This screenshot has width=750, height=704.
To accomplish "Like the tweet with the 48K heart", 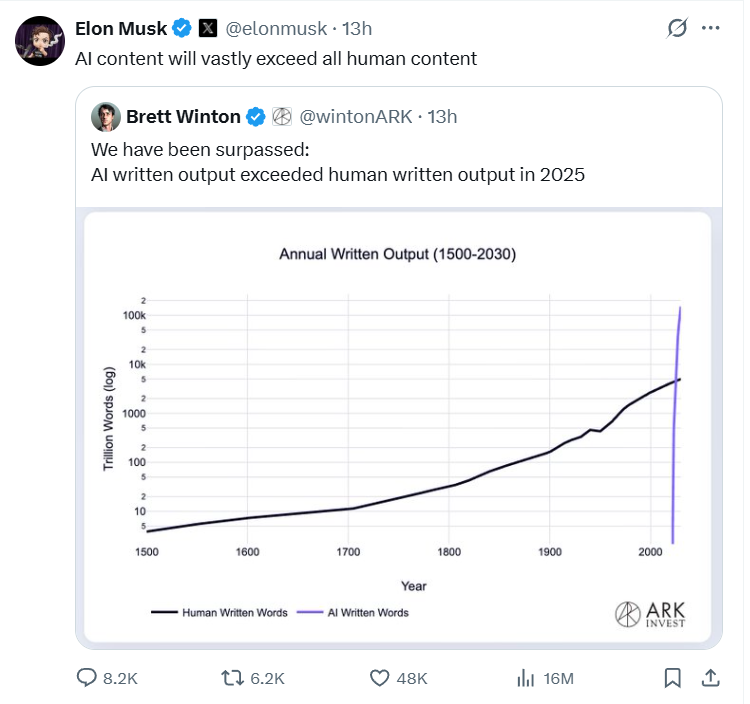I will click(379, 678).
